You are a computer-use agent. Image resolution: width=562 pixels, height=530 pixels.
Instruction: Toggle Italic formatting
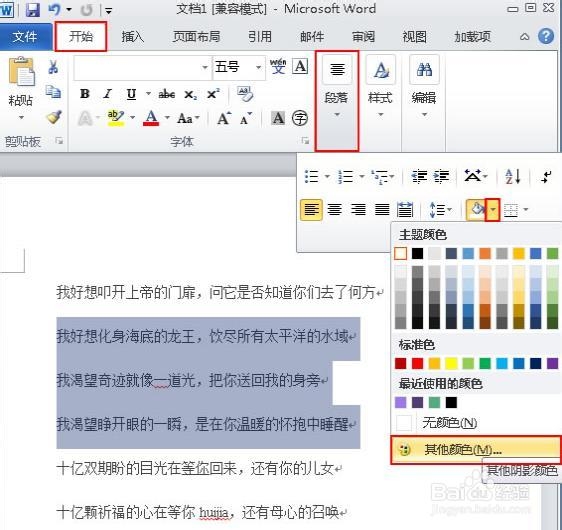click(107, 94)
